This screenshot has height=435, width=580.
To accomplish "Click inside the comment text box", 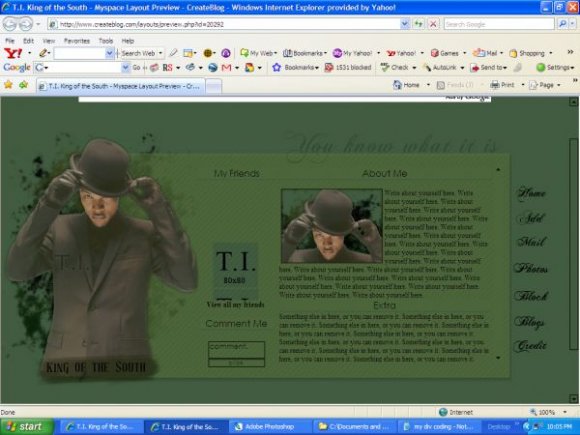I will [236, 349].
